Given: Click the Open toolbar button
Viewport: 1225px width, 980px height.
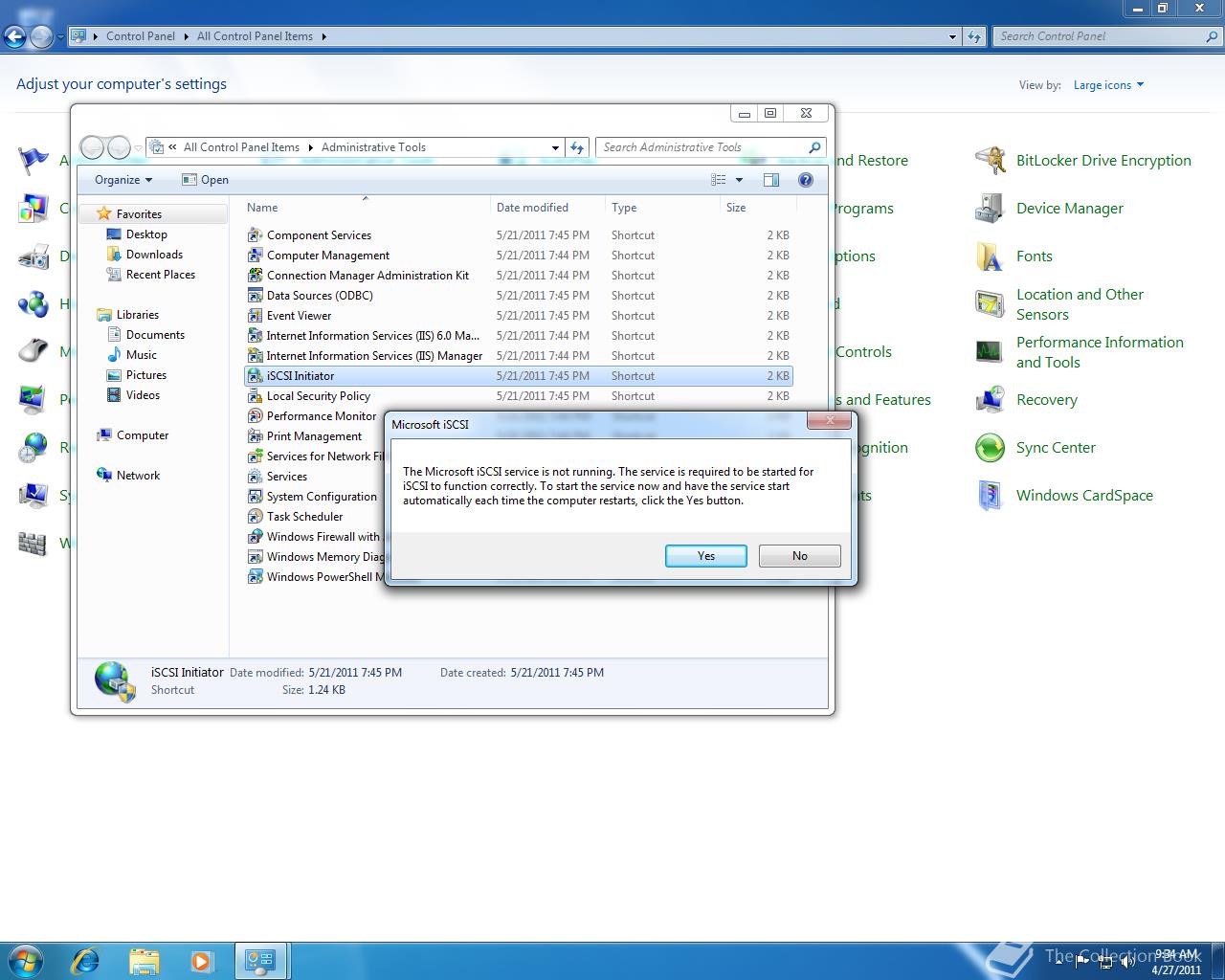Looking at the screenshot, I should [x=205, y=180].
